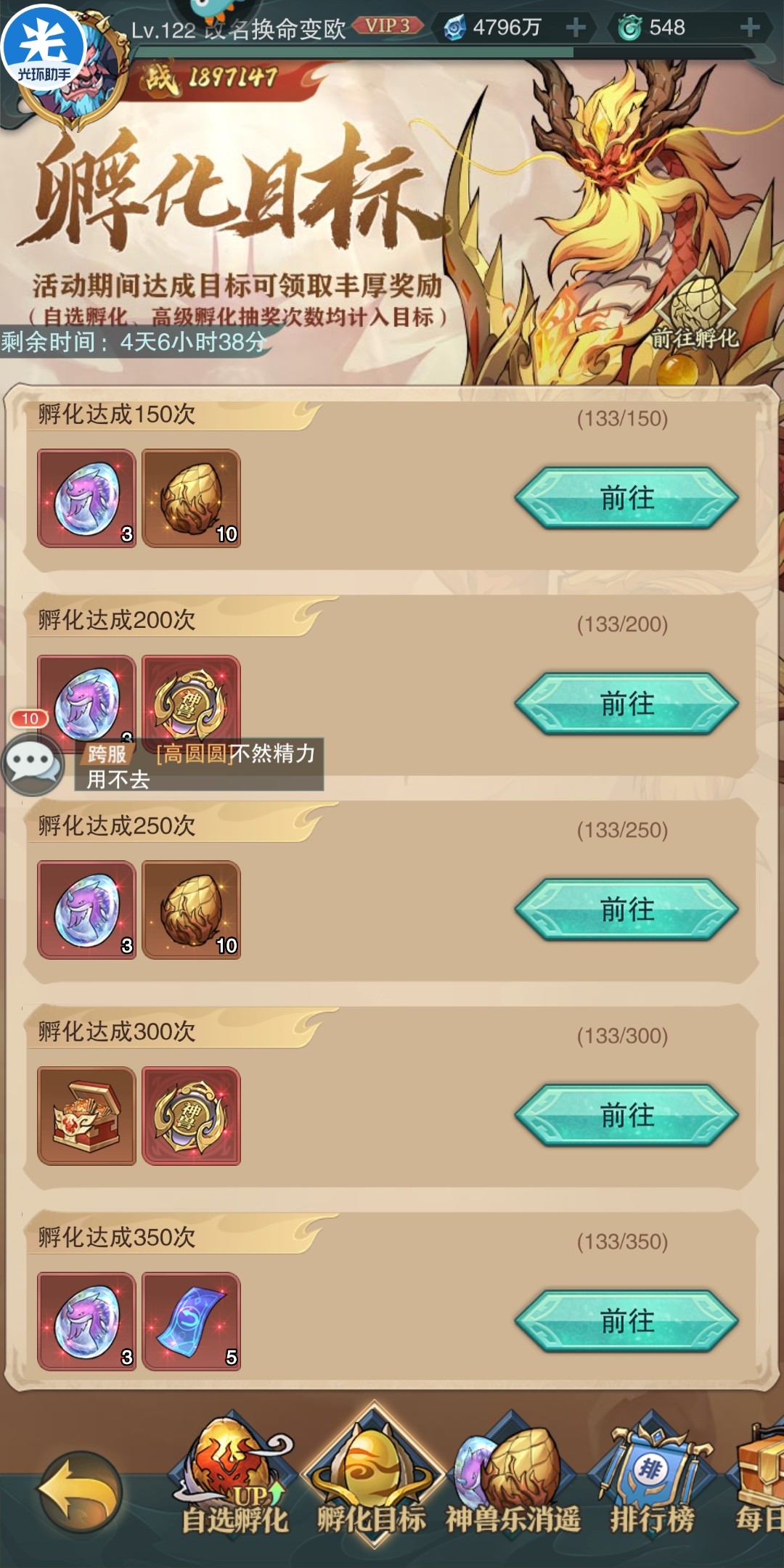Open the cross-server chat message preview
This screenshot has width=784, height=1568.
(x=199, y=765)
